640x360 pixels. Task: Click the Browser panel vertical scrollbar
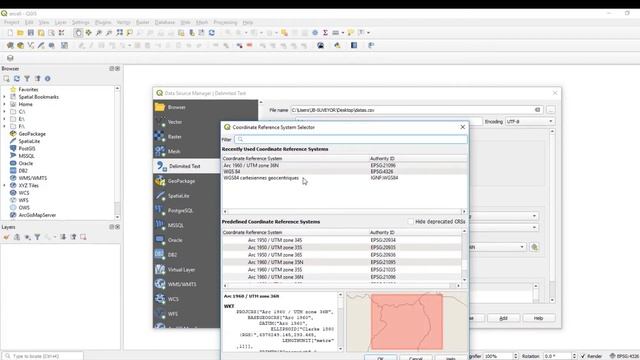(x=117, y=153)
